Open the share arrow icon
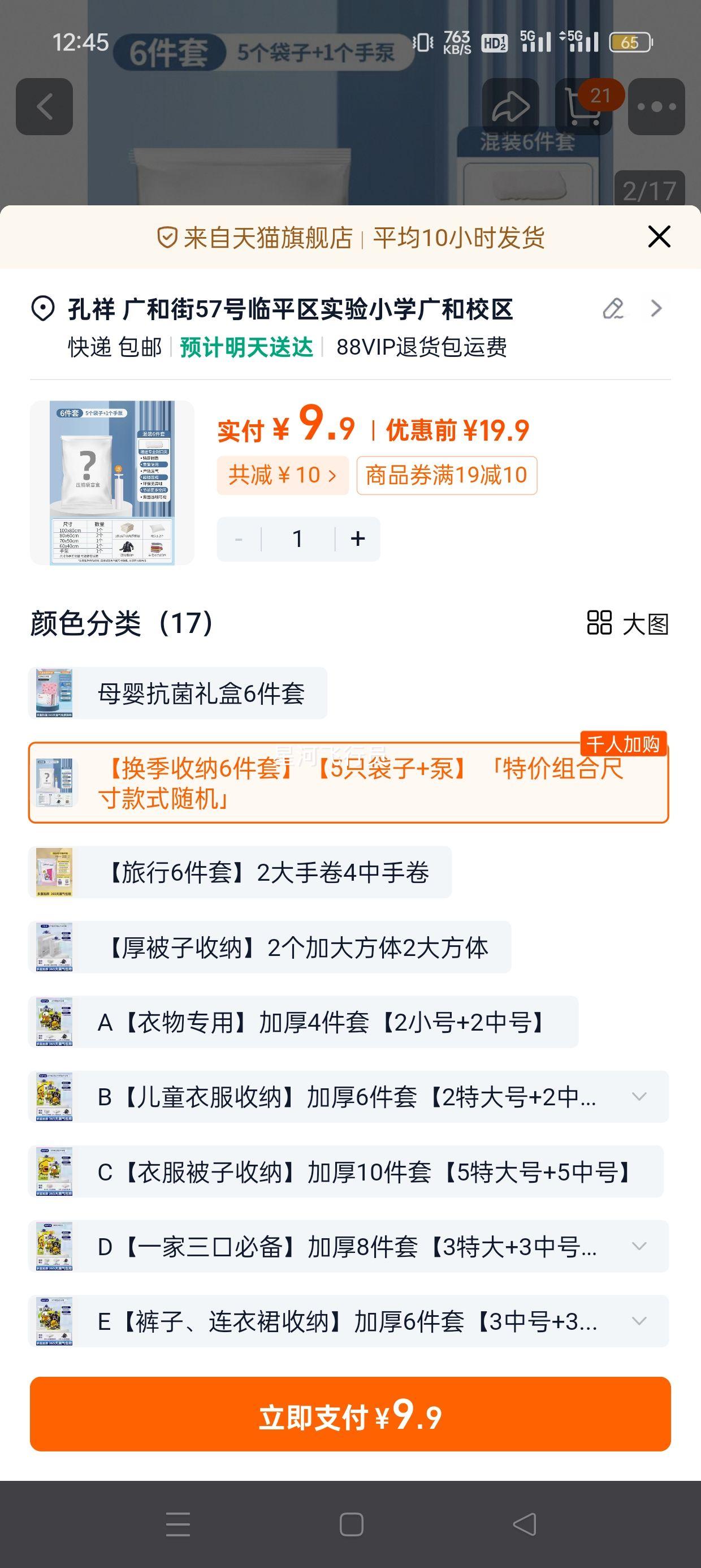This screenshot has width=701, height=1568. [x=510, y=106]
